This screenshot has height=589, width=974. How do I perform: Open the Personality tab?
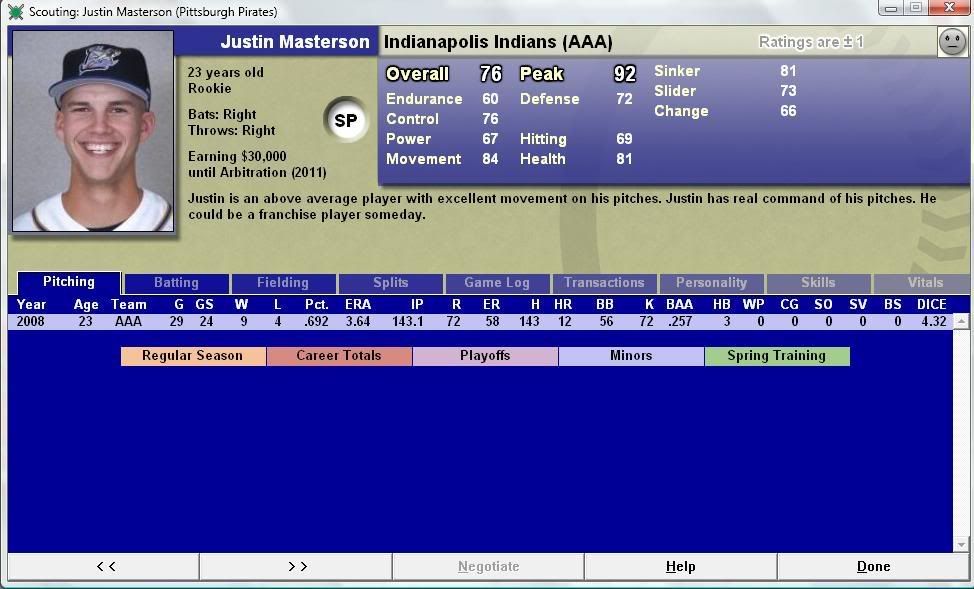coord(711,283)
